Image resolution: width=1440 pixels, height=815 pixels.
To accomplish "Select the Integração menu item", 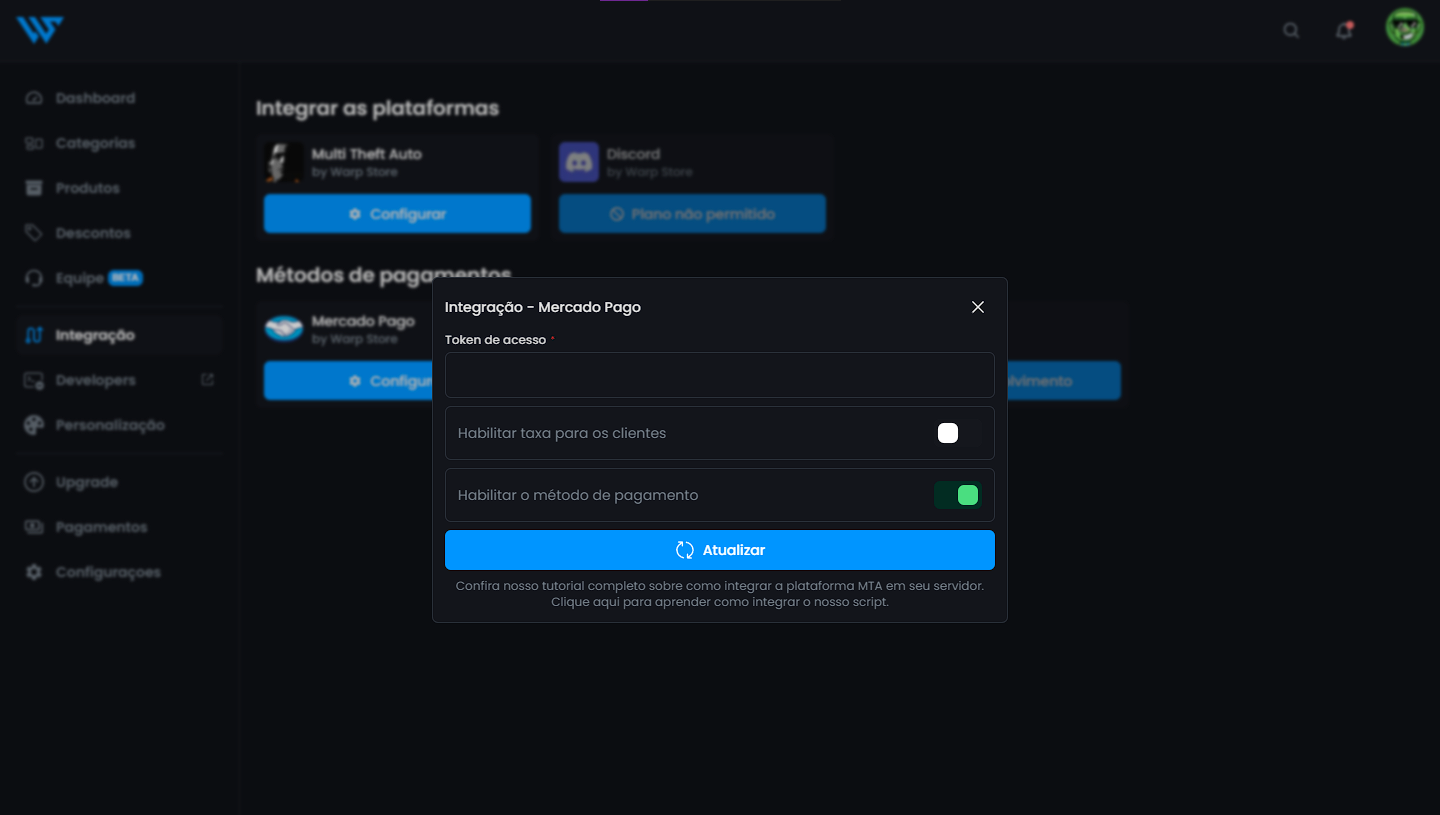I will click(119, 335).
